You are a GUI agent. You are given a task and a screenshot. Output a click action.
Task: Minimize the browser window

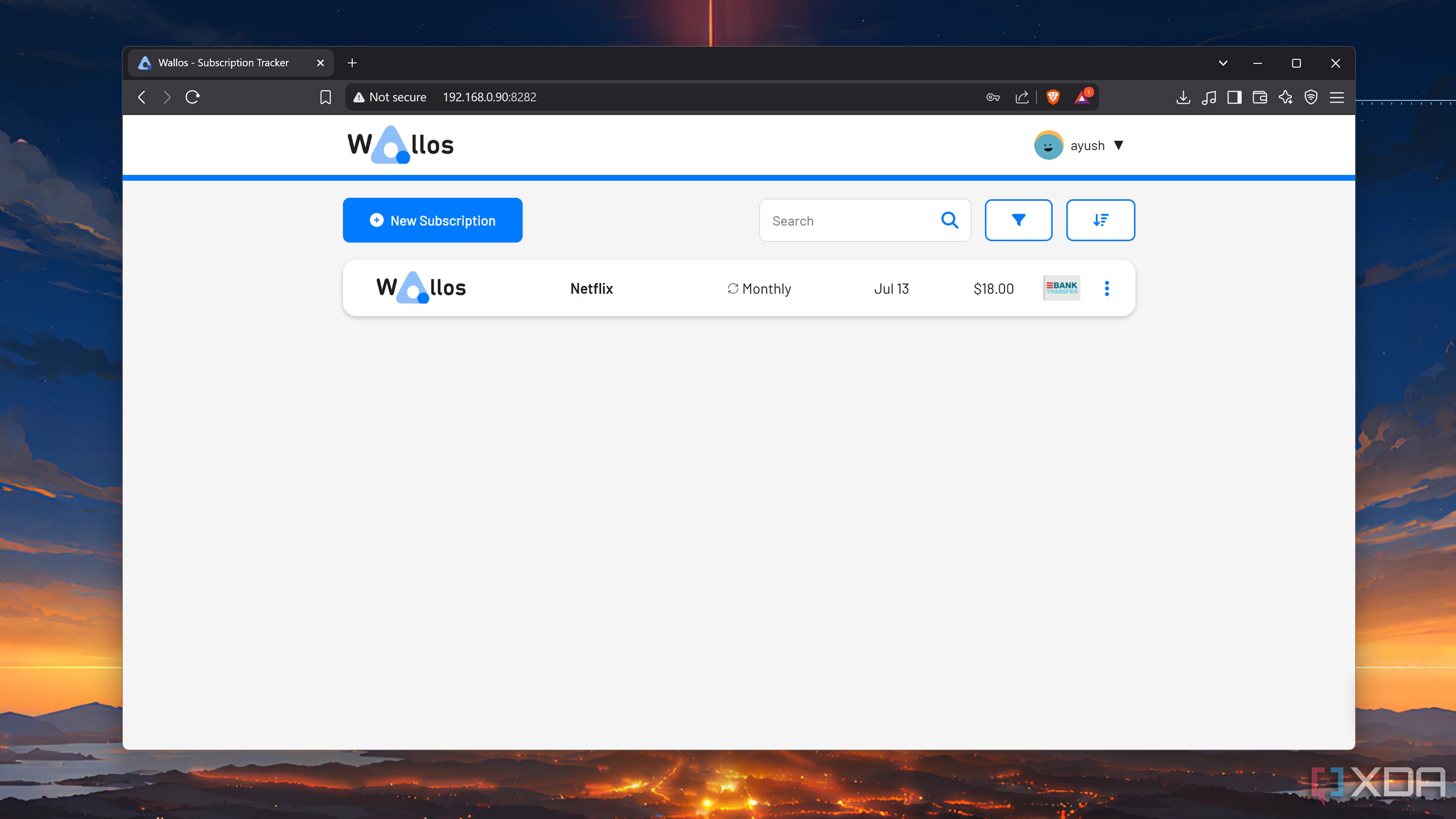coord(1258,63)
